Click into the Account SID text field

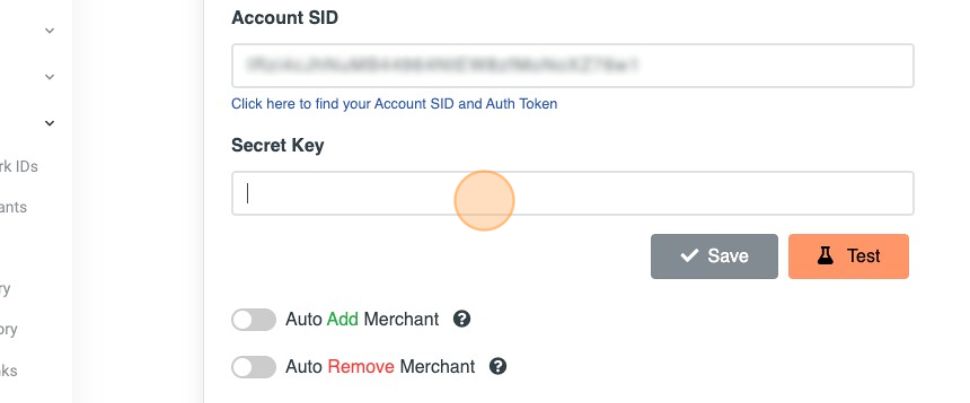point(572,66)
